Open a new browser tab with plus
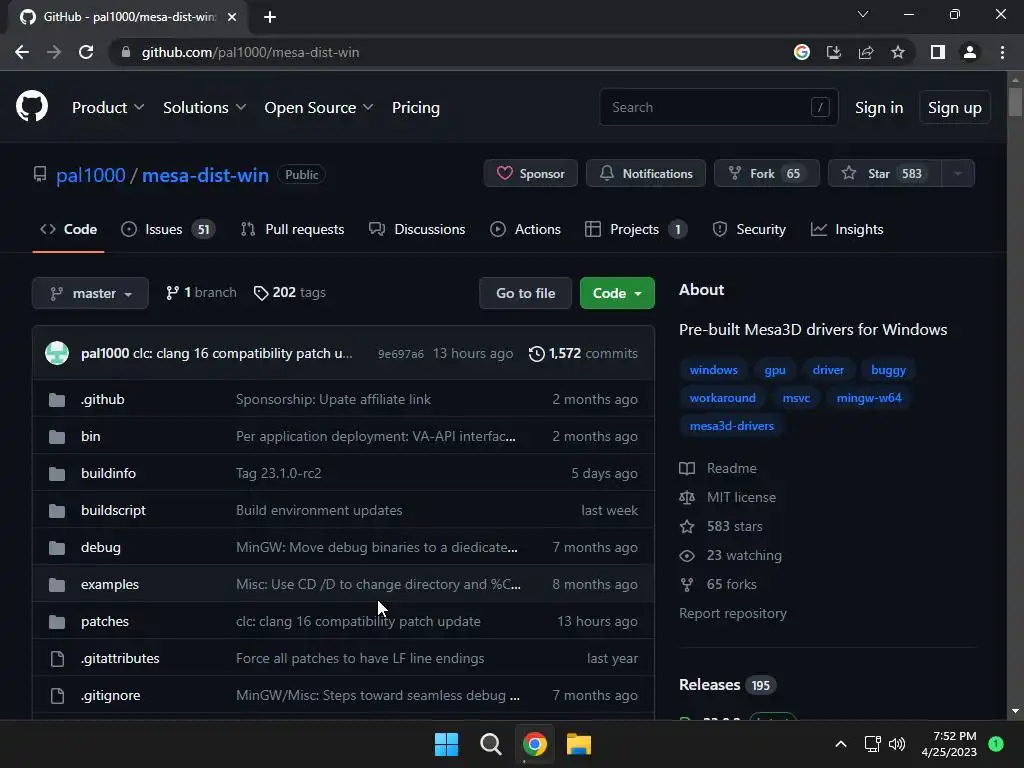 pyautogui.click(x=270, y=17)
